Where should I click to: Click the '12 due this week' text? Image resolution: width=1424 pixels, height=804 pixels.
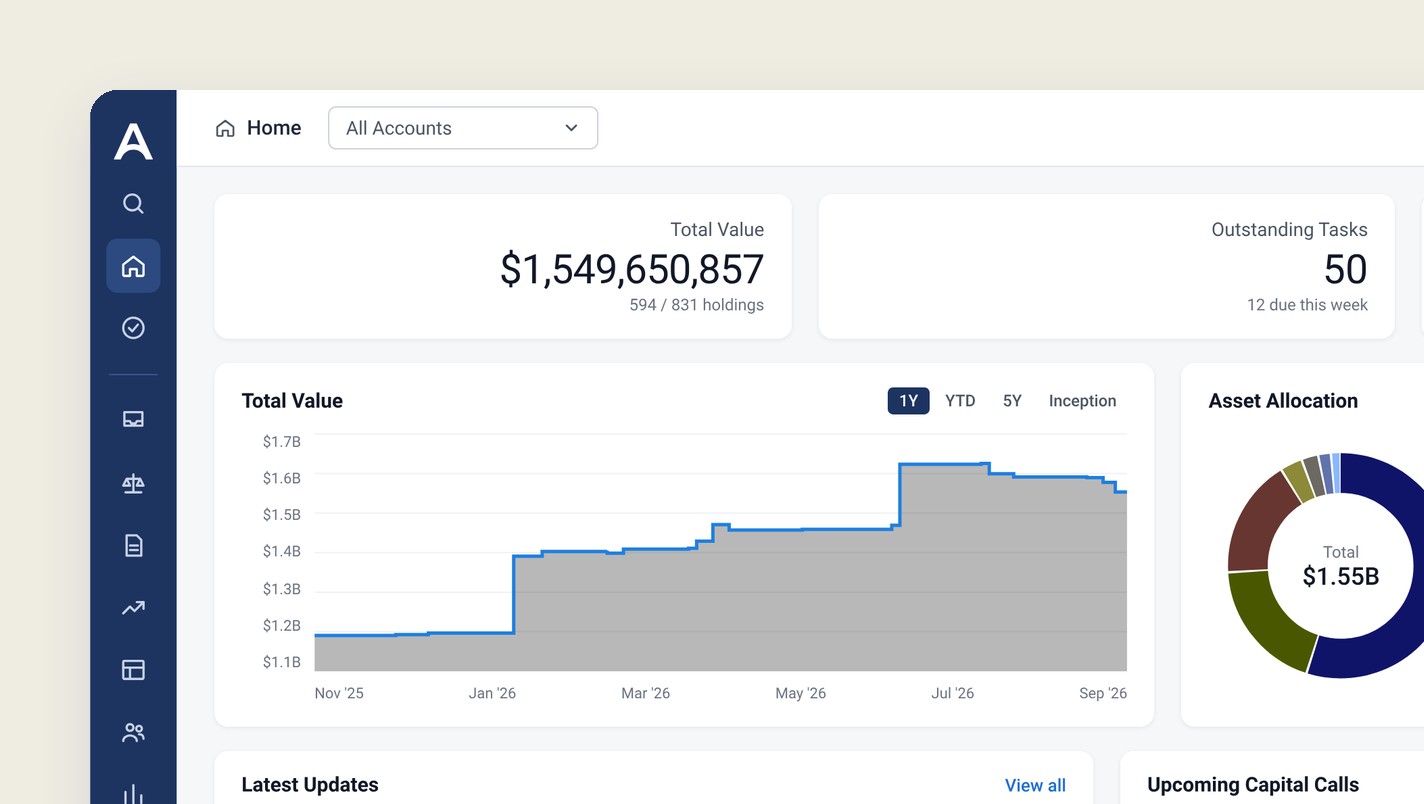(1307, 305)
